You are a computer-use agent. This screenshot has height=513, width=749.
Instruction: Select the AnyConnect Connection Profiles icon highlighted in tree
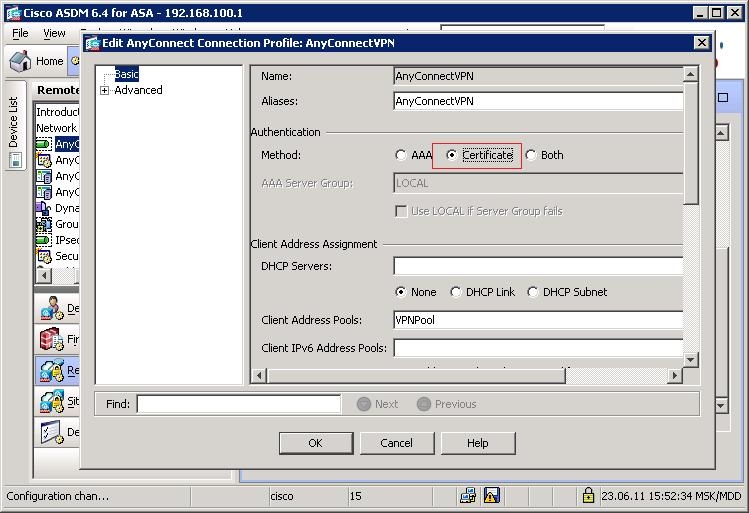tap(43, 144)
